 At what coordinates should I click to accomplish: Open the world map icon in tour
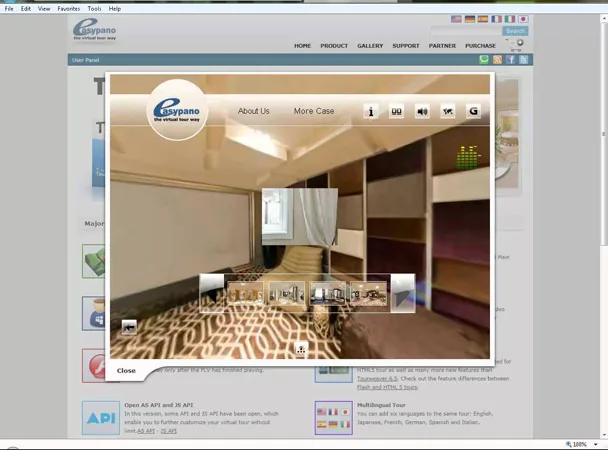pyautogui.click(x=447, y=112)
